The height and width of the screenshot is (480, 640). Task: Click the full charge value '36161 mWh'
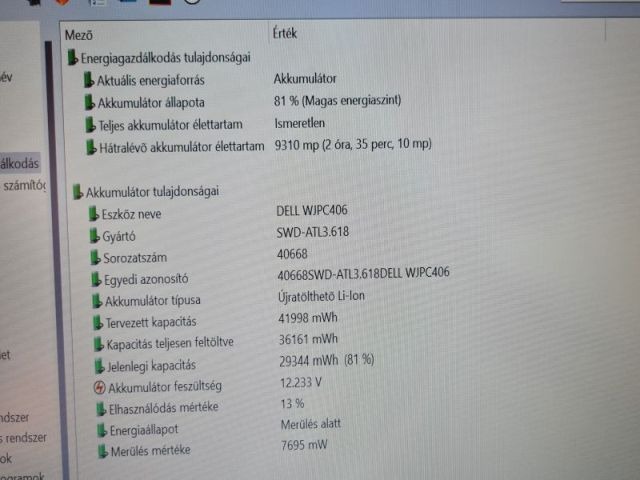tap(308, 339)
